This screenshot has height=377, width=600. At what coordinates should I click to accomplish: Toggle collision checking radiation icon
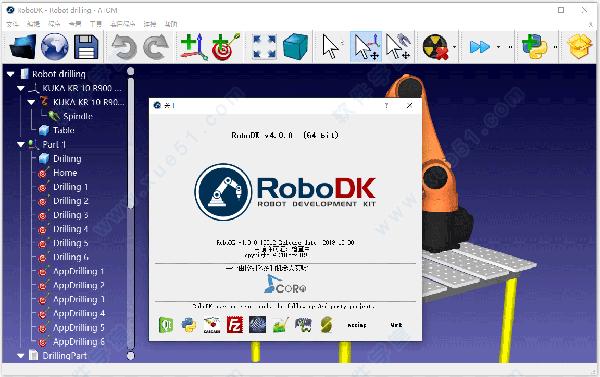point(435,47)
